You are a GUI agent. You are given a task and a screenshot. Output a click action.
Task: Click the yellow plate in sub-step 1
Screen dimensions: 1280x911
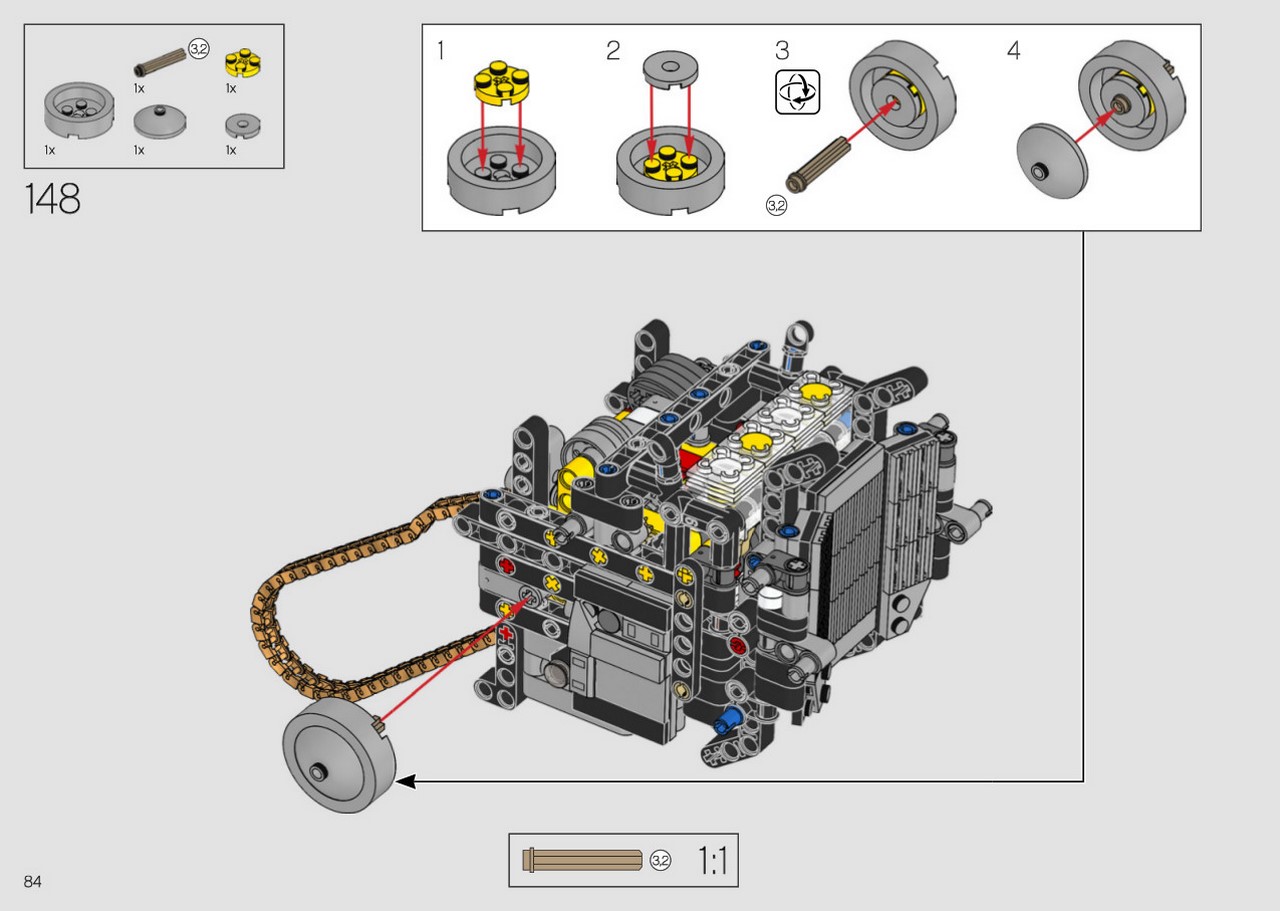(x=502, y=81)
